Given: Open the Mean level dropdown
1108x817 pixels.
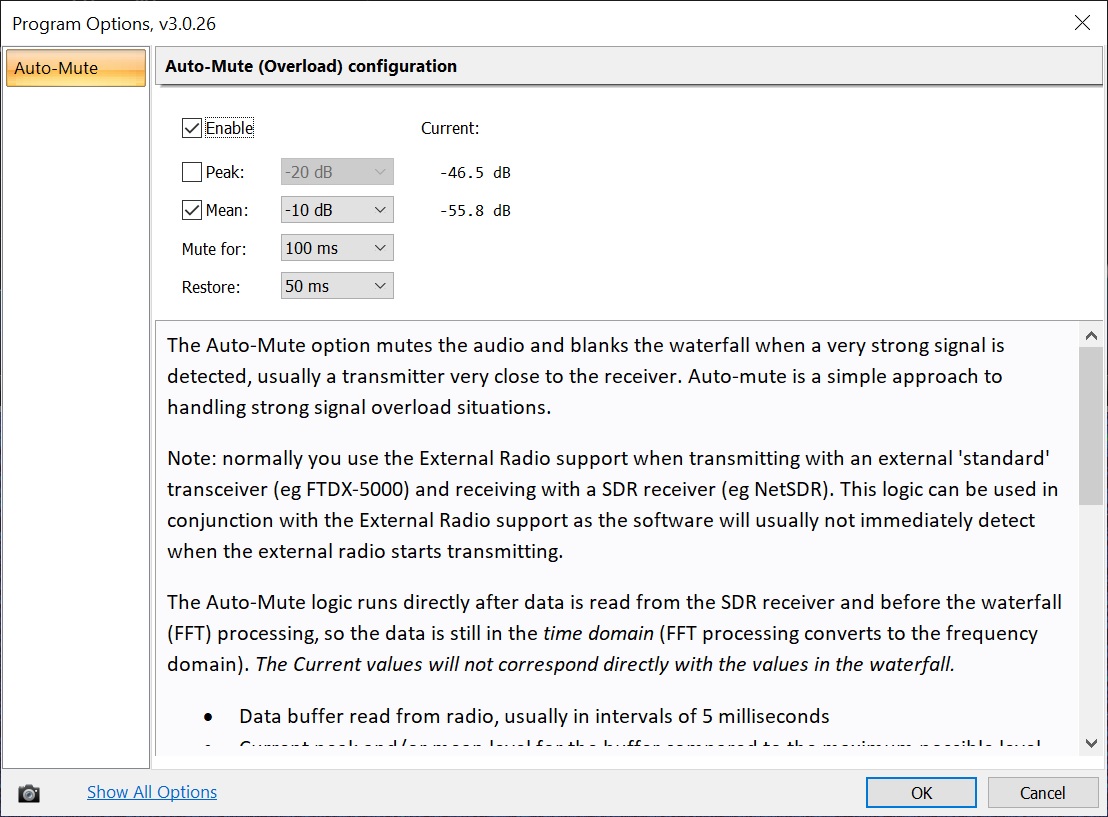Looking at the screenshot, I should (337, 210).
